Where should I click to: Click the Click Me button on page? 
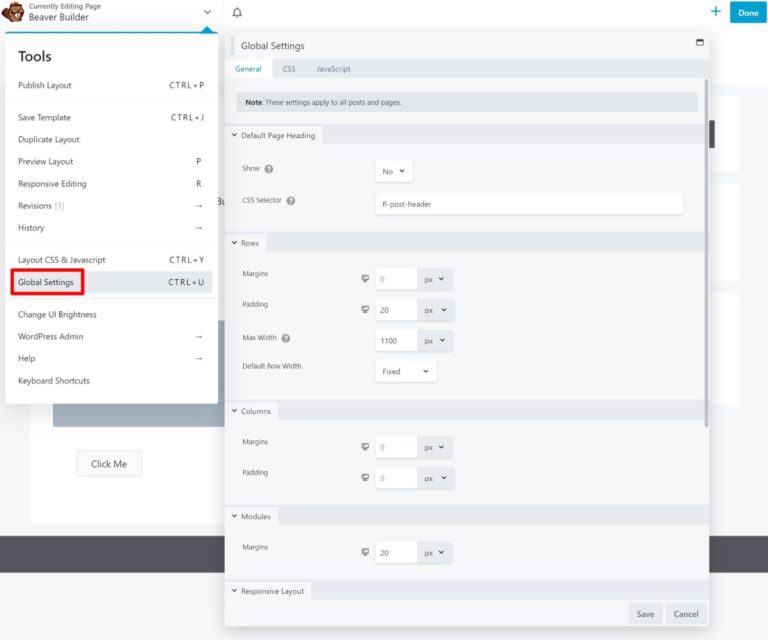coord(109,464)
